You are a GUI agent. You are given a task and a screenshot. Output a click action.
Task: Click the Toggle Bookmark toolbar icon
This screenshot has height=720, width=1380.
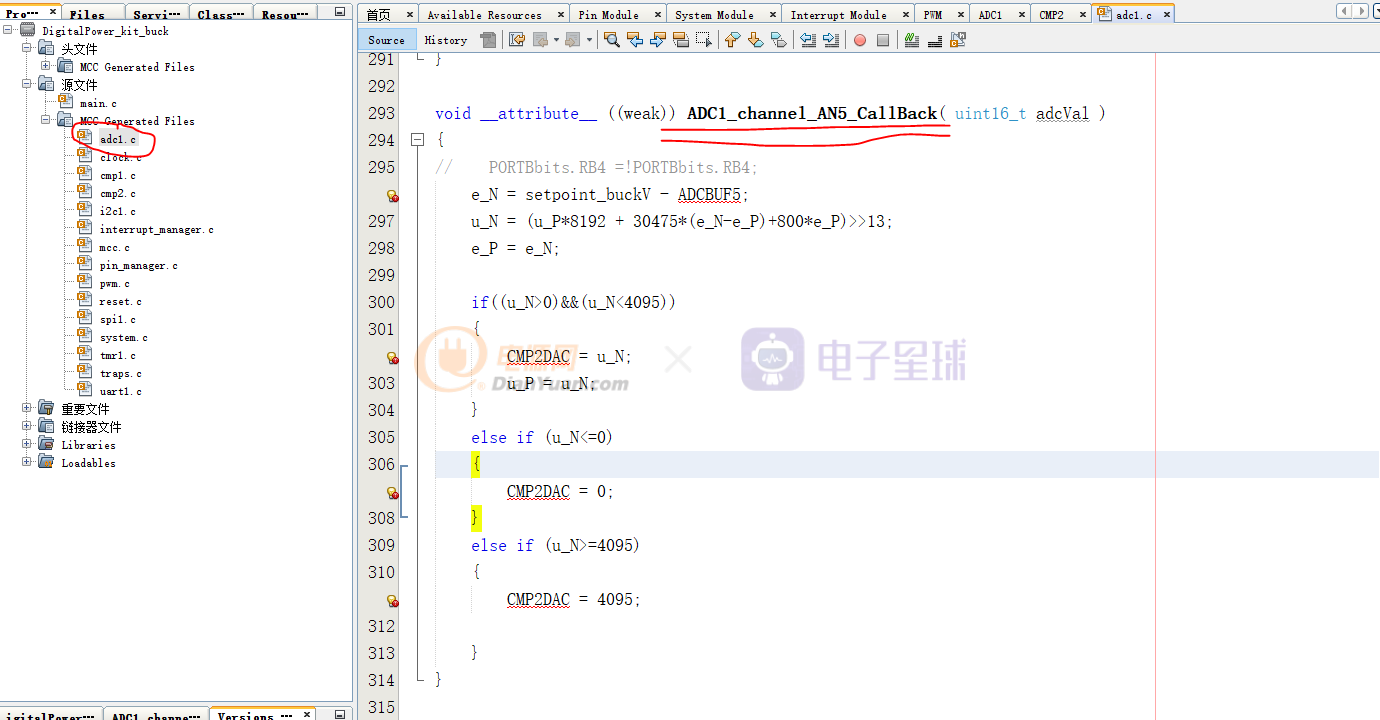coord(778,40)
